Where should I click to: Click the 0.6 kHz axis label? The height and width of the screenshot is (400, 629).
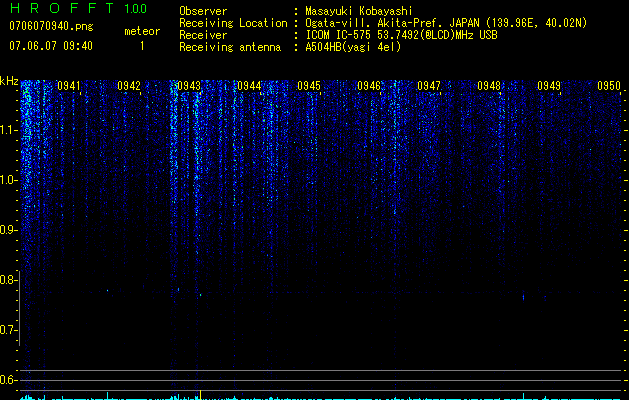pos(8,380)
